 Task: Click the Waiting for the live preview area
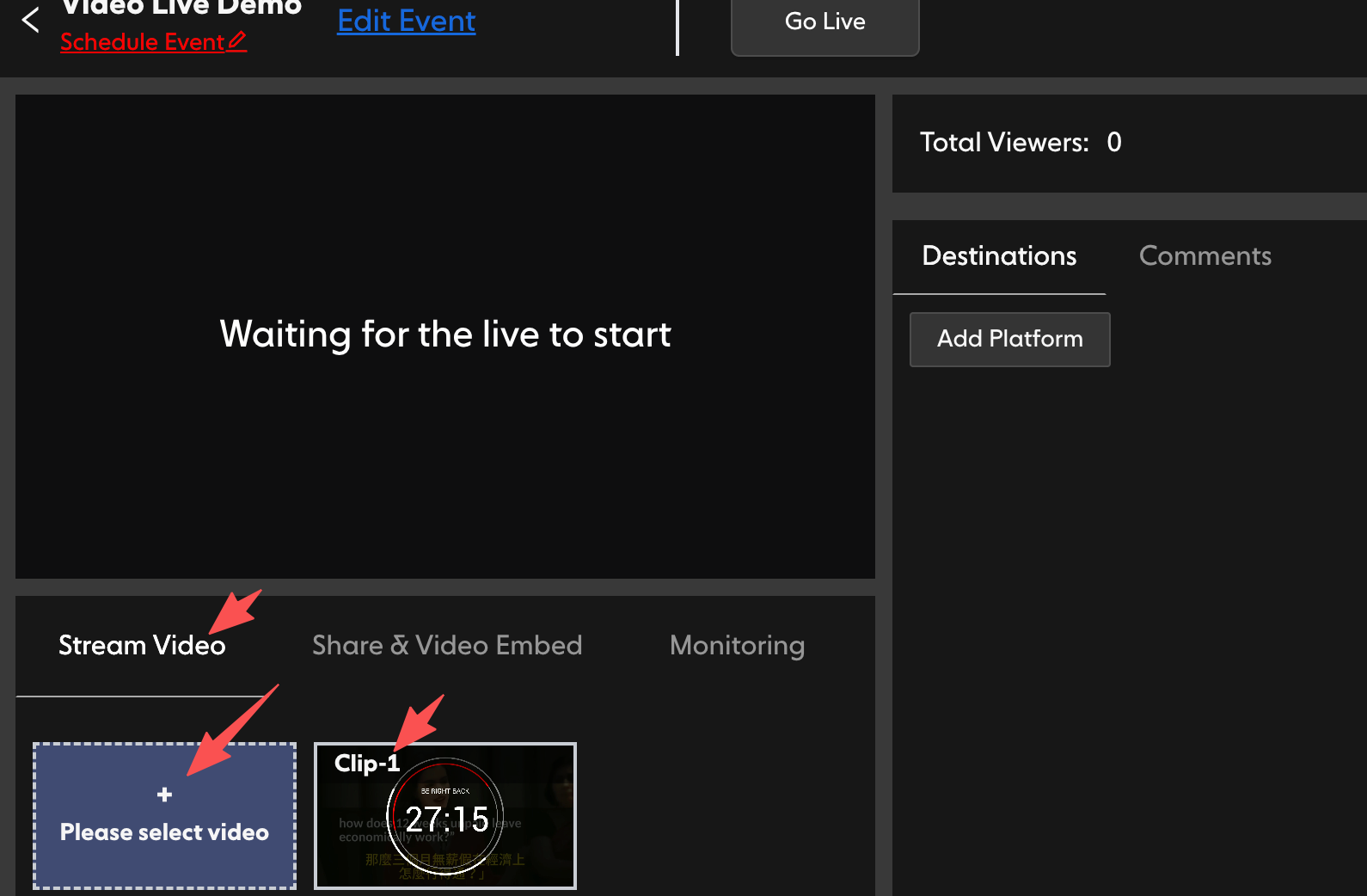445,336
